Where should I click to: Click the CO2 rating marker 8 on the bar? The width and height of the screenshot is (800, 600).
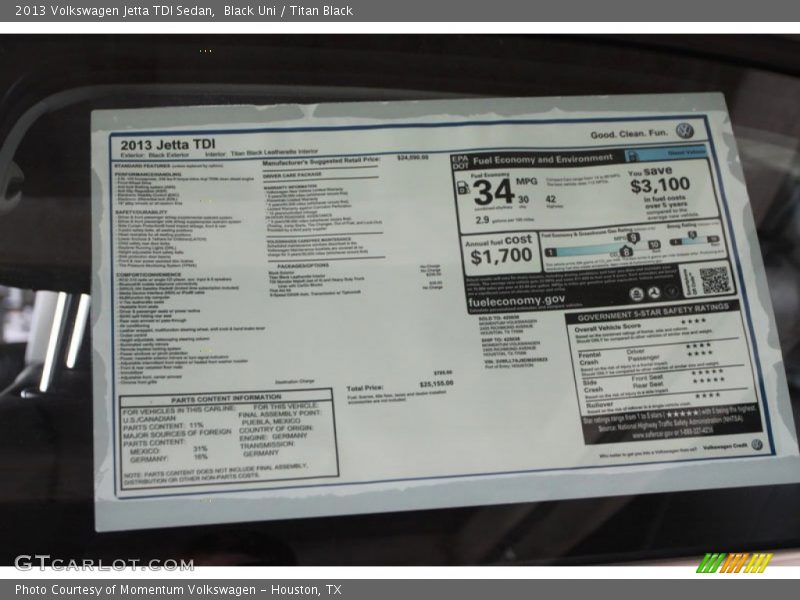coord(626,251)
